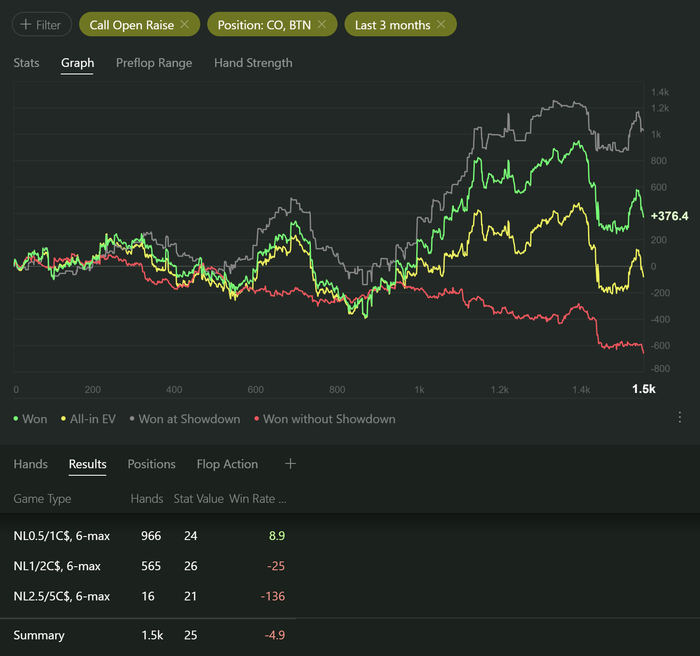Toggle Won at Showdown line visibility
Viewport: 700px width, 656px height.
184,419
